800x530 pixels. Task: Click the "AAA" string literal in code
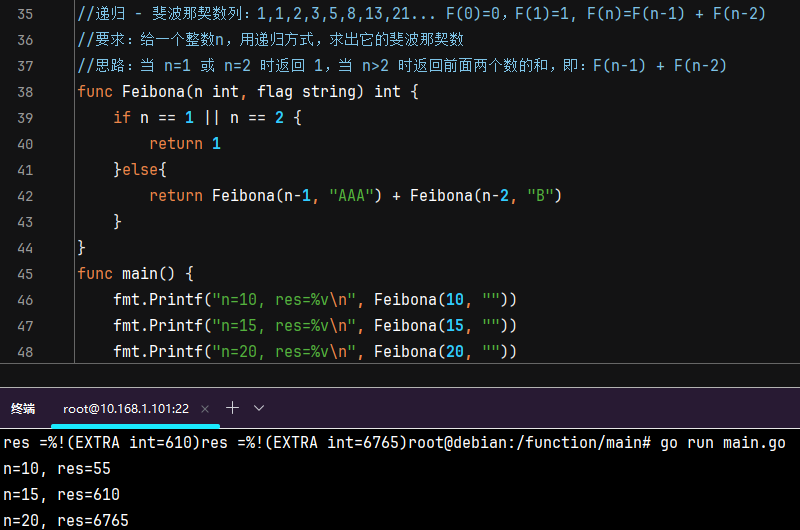click(x=352, y=196)
